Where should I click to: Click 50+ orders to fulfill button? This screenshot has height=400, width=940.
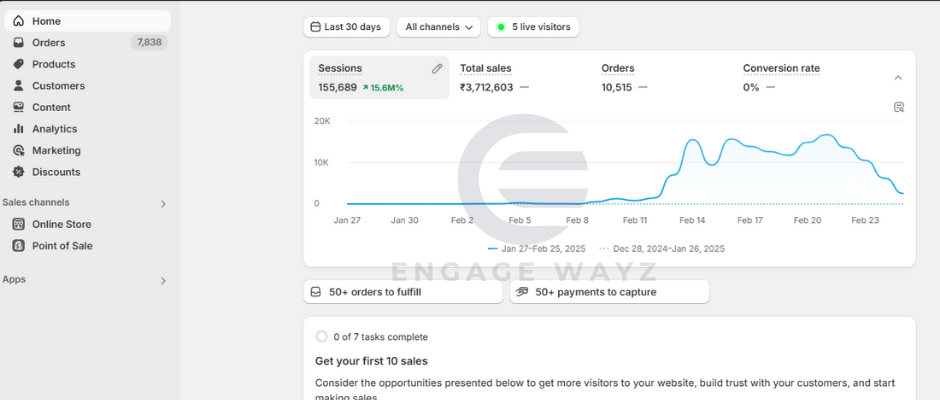click(403, 292)
